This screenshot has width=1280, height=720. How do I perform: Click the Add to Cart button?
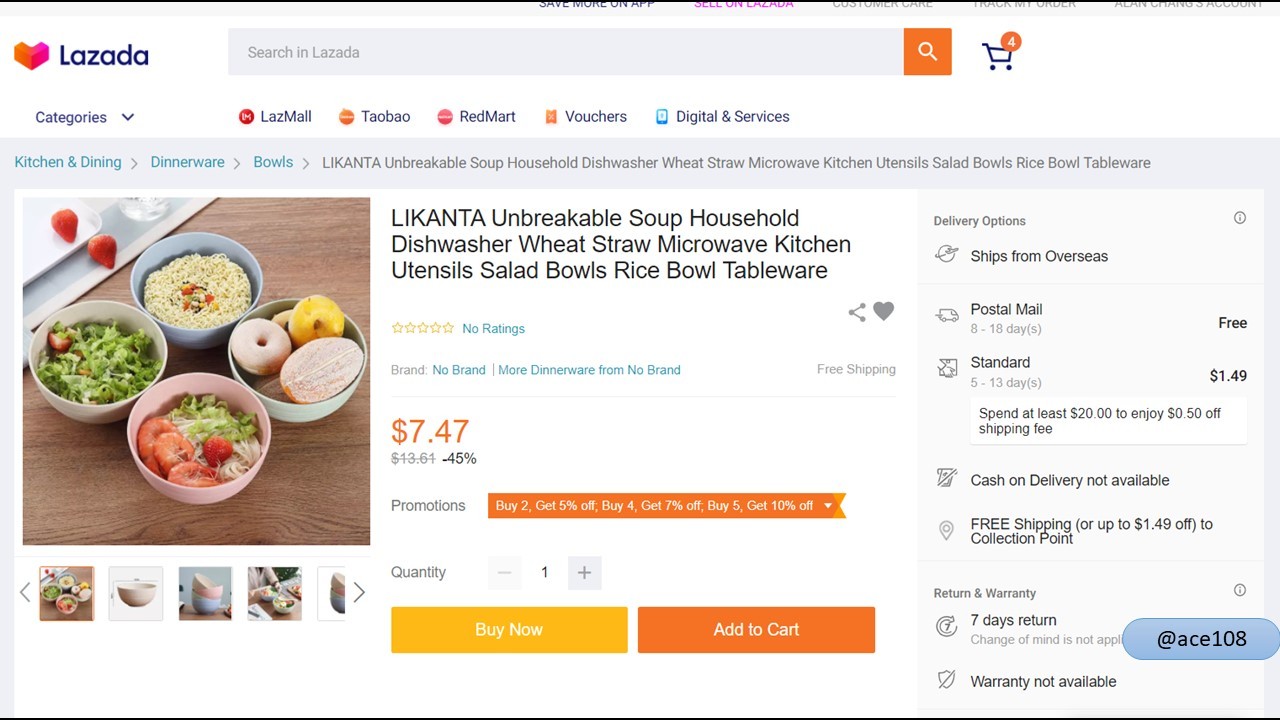click(x=756, y=630)
